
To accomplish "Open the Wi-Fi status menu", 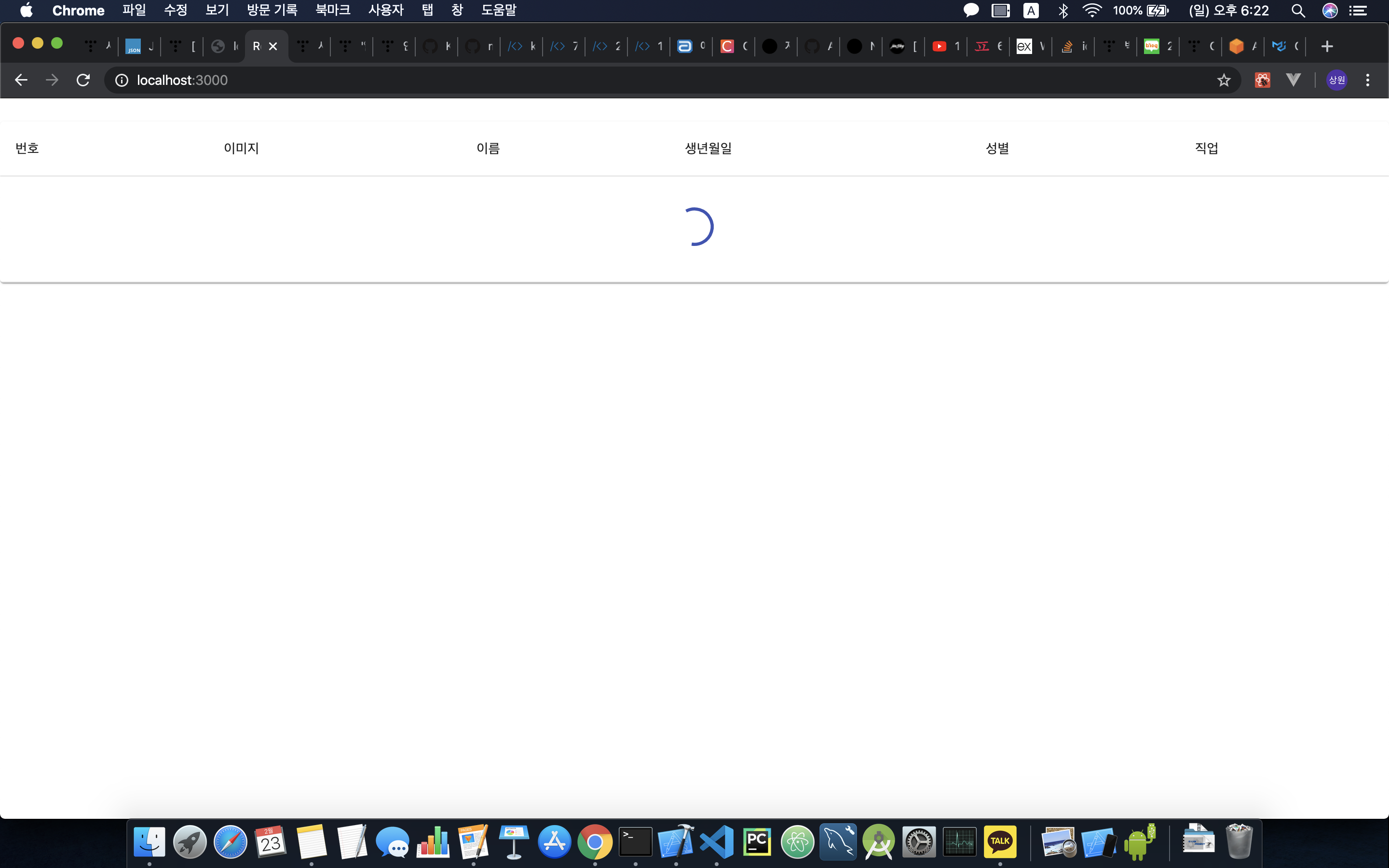I will (x=1092, y=10).
